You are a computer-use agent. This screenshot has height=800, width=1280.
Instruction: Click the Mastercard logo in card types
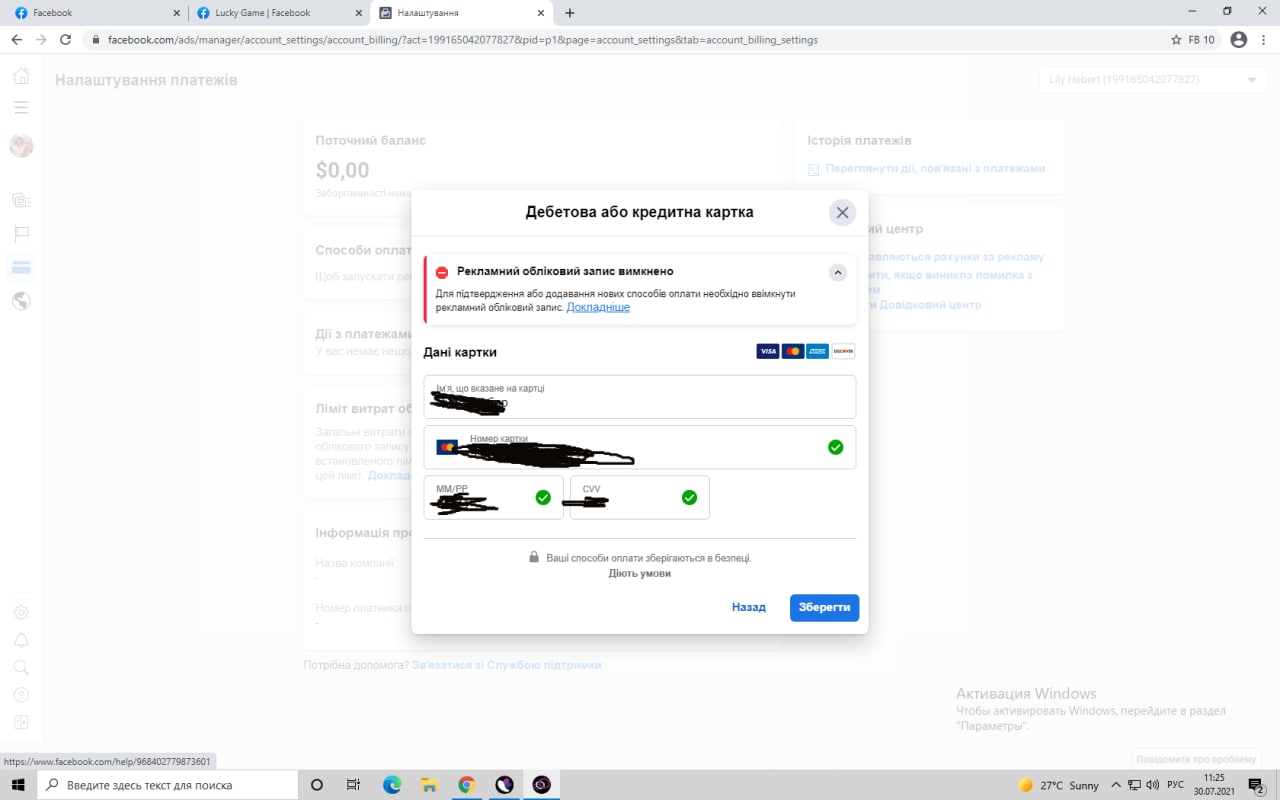tap(793, 351)
